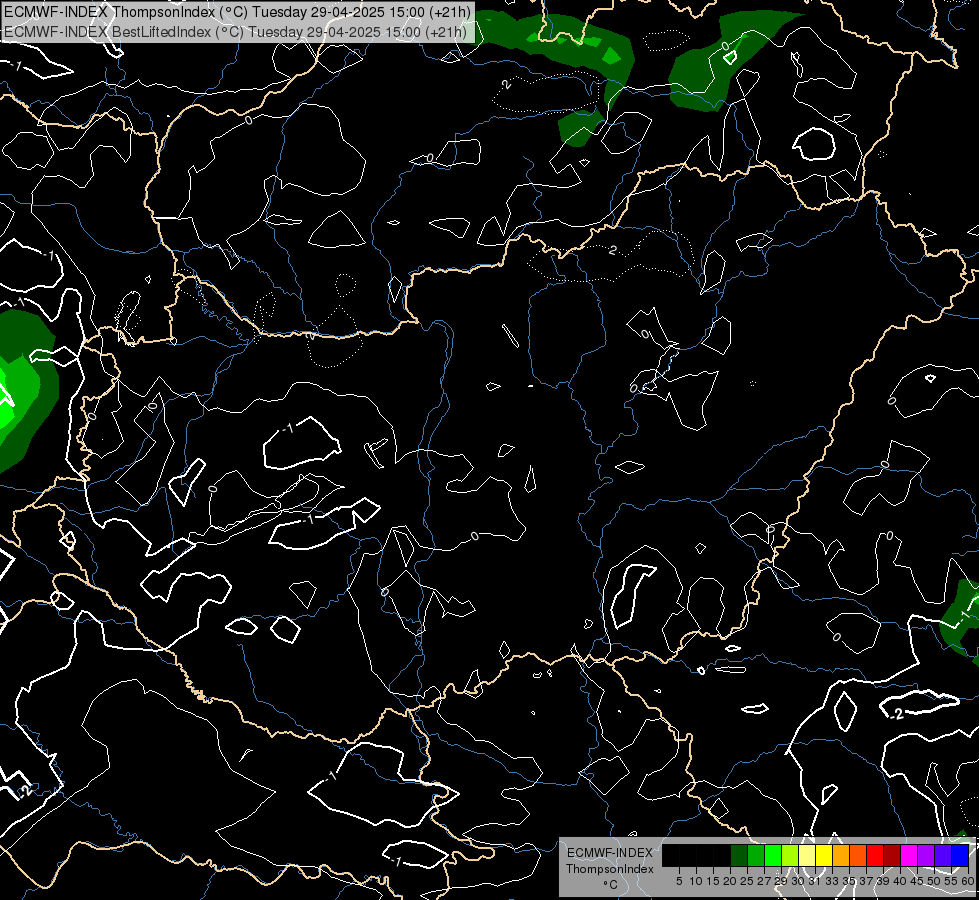Click the legend tick value 25
The height and width of the screenshot is (900, 979).
[x=747, y=881]
